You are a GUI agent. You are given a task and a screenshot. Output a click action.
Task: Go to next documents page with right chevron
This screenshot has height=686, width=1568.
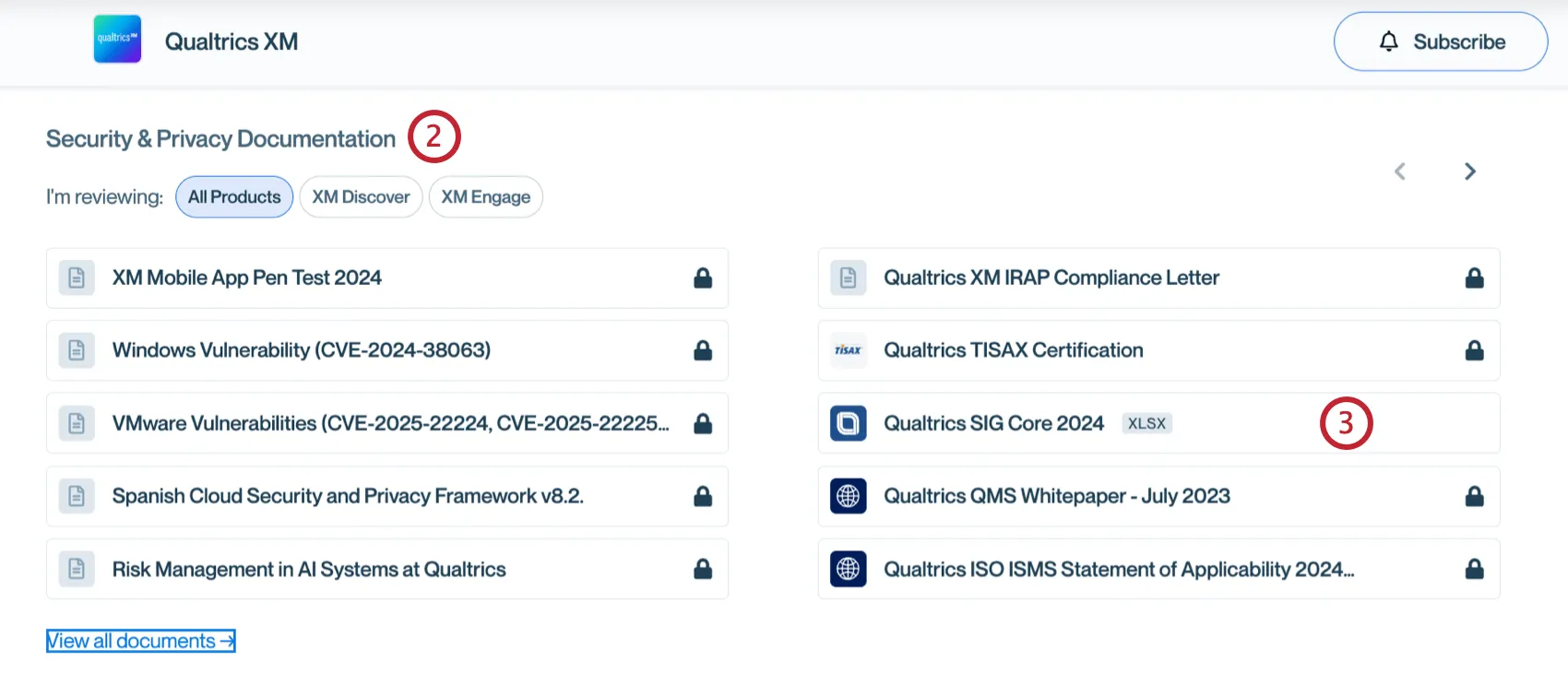coord(1470,171)
